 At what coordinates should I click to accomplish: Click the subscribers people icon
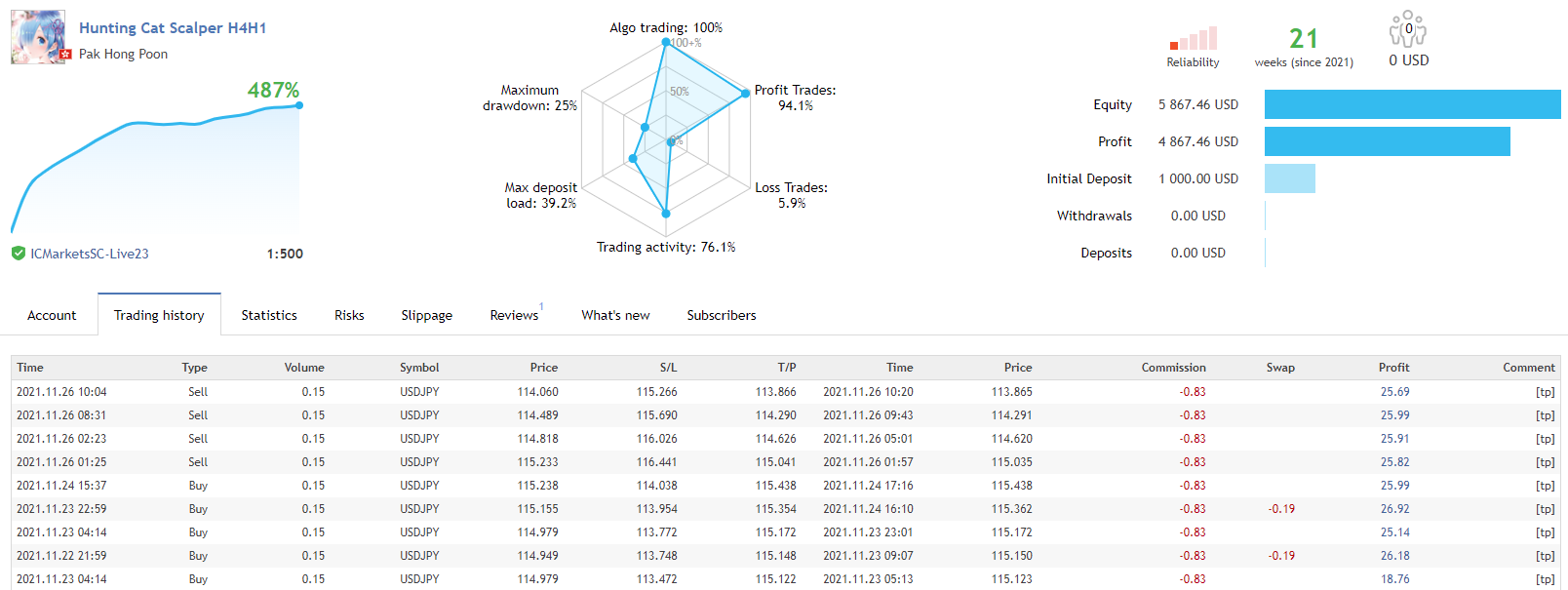point(1407,30)
